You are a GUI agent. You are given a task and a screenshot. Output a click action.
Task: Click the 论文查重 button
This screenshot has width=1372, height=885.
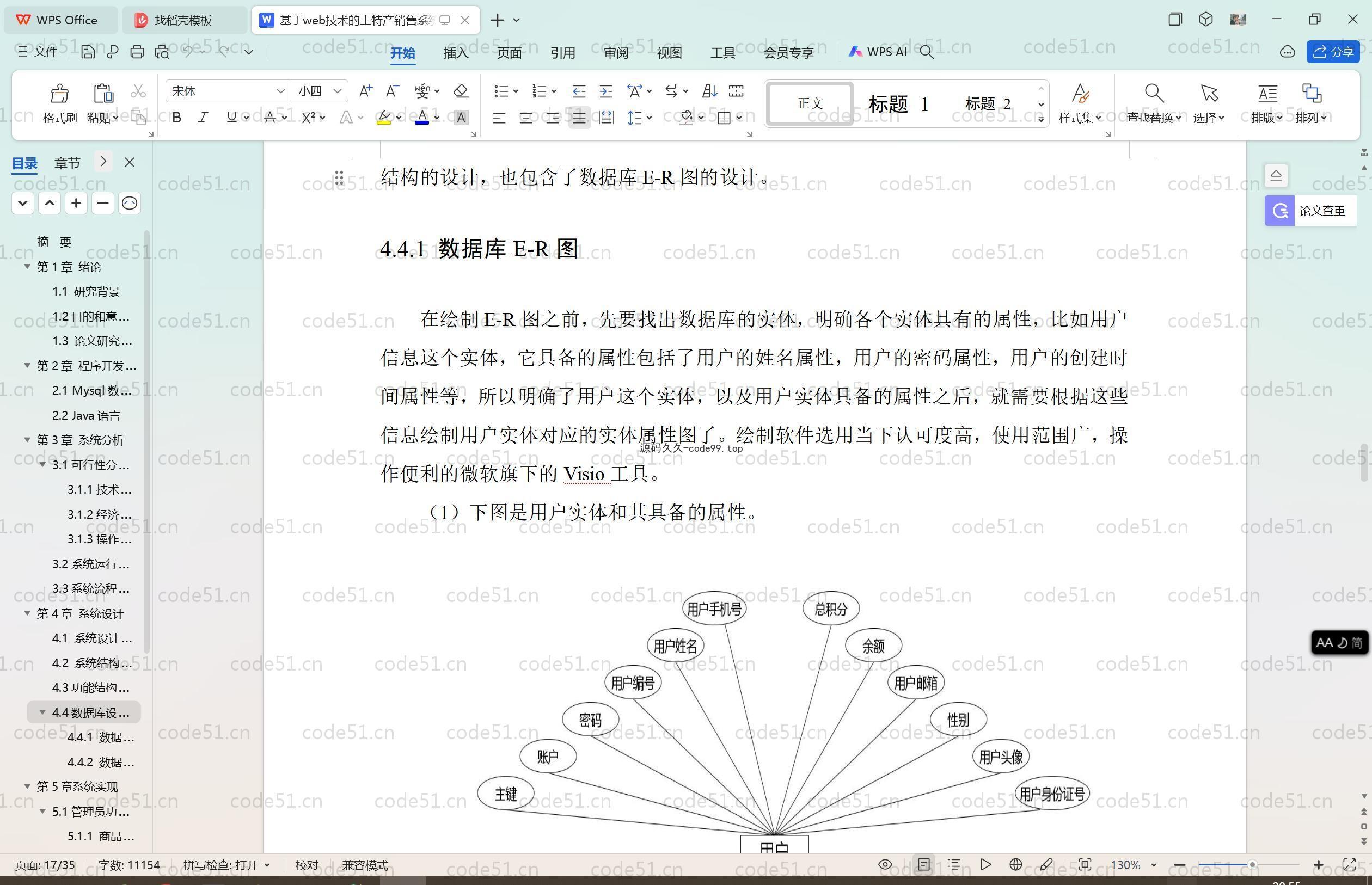1310,210
